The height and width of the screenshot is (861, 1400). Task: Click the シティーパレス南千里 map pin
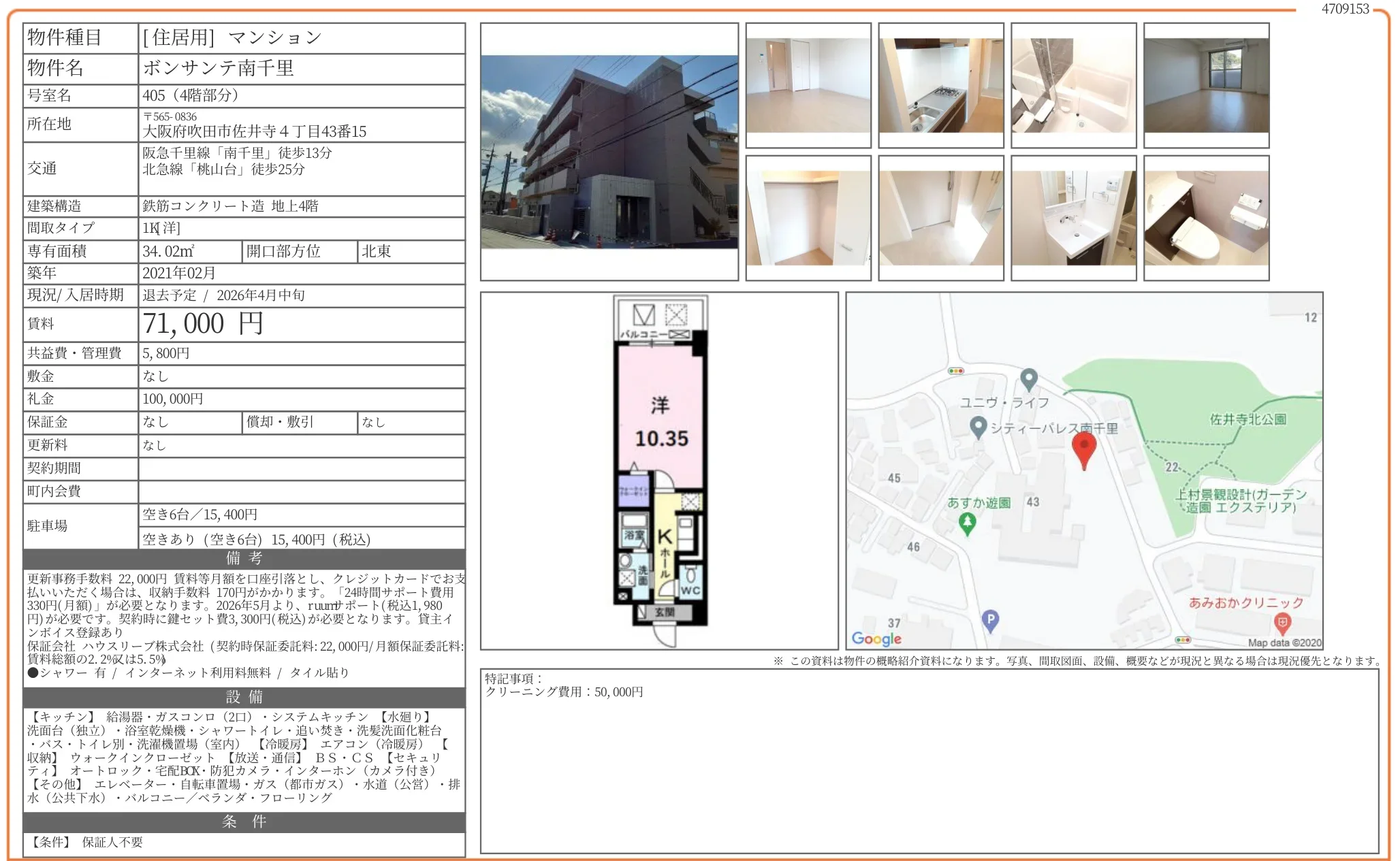[979, 427]
